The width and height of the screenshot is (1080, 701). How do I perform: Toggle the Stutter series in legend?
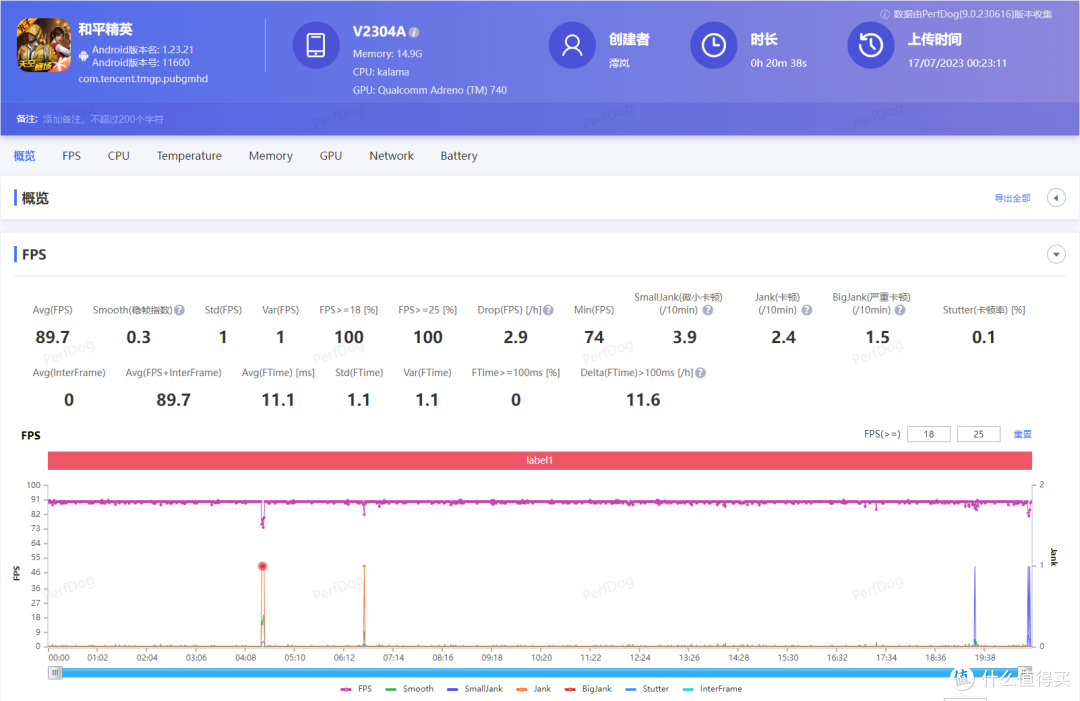pyautogui.click(x=647, y=689)
